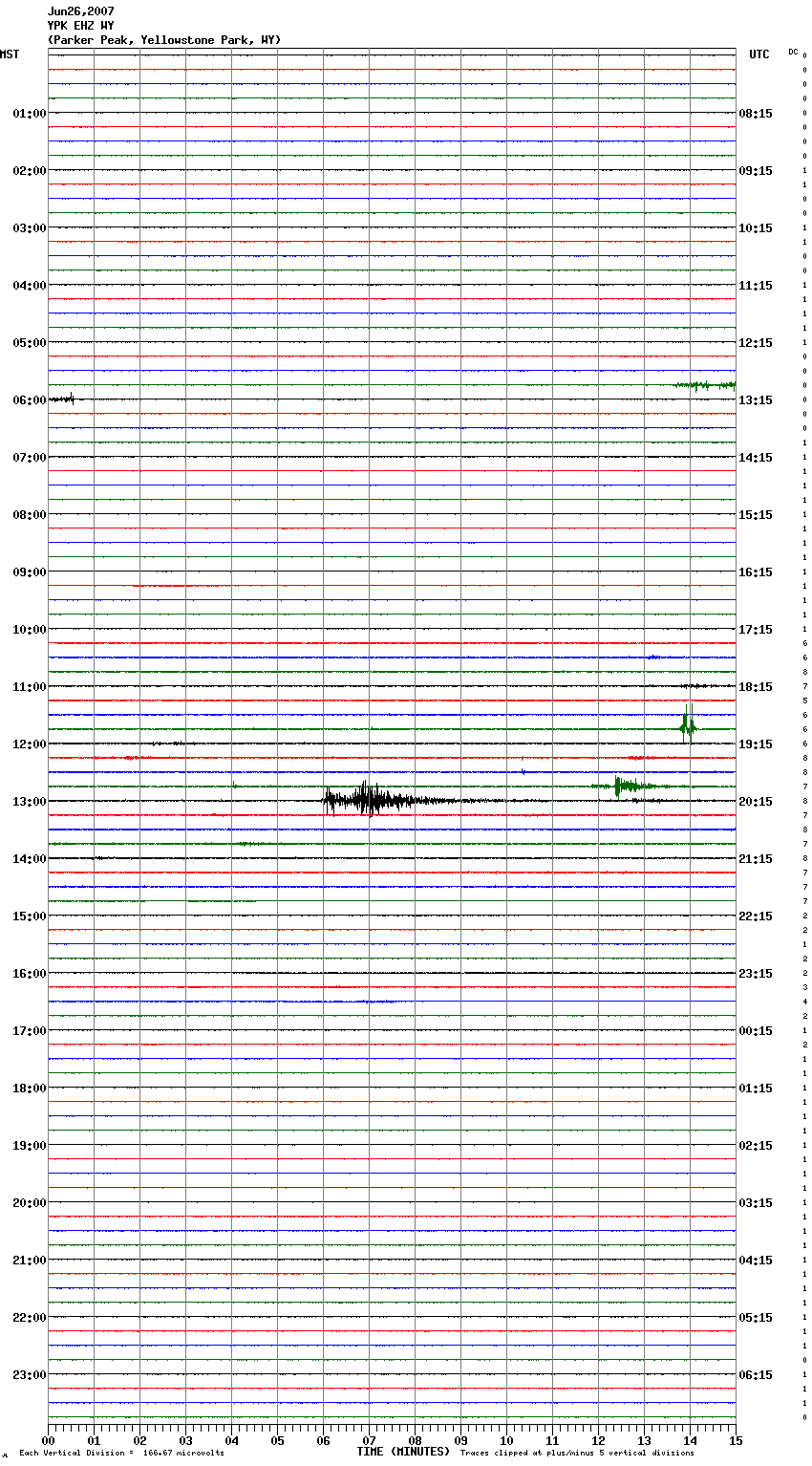This screenshot has width=812, height=1466.
Task: Click the green noise burst before 06:00 row
Action: coord(705,385)
